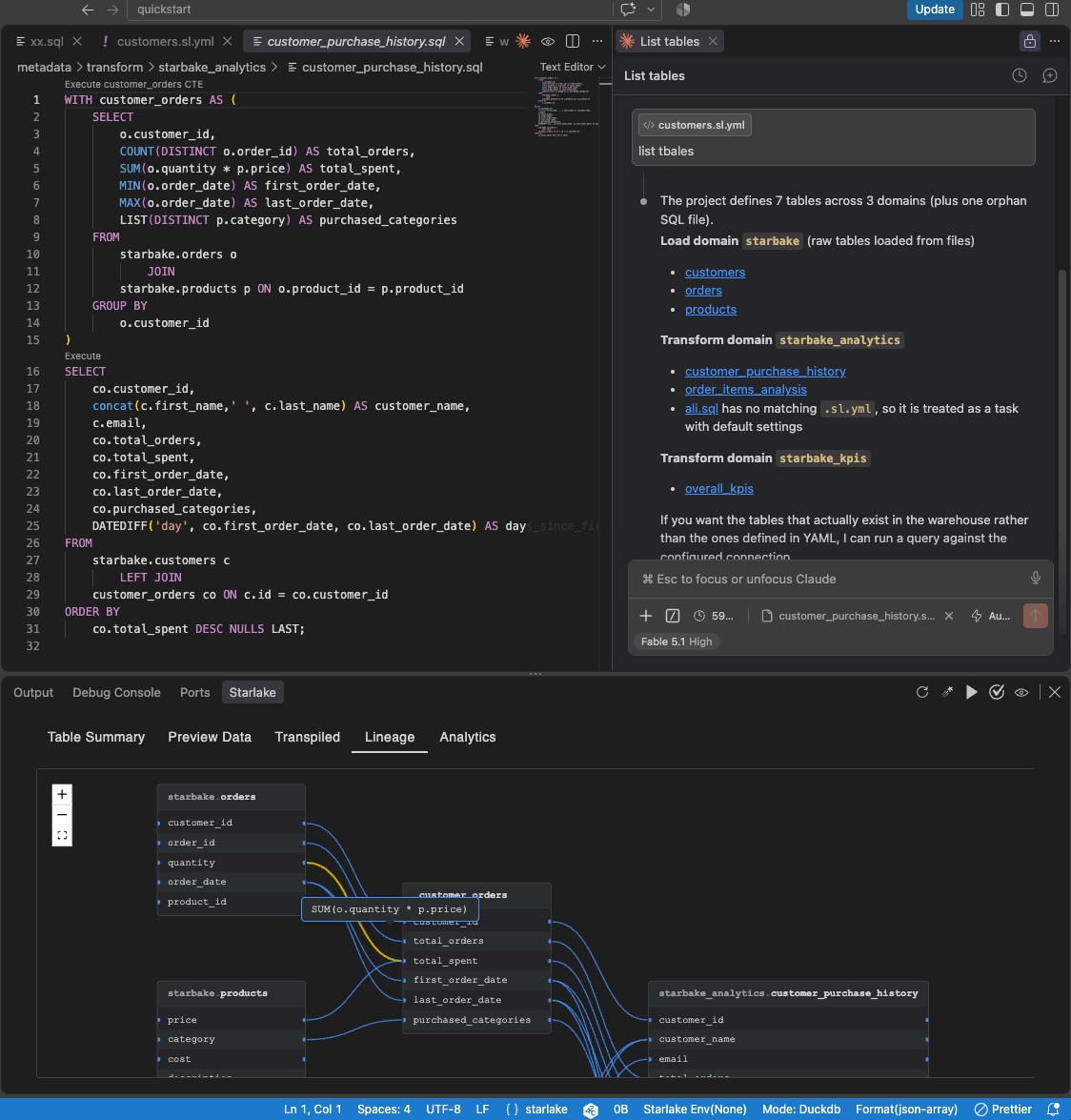Click the 59... context usage indicator
This screenshot has width=1071, height=1120.
pyautogui.click(x=714, y=616)
